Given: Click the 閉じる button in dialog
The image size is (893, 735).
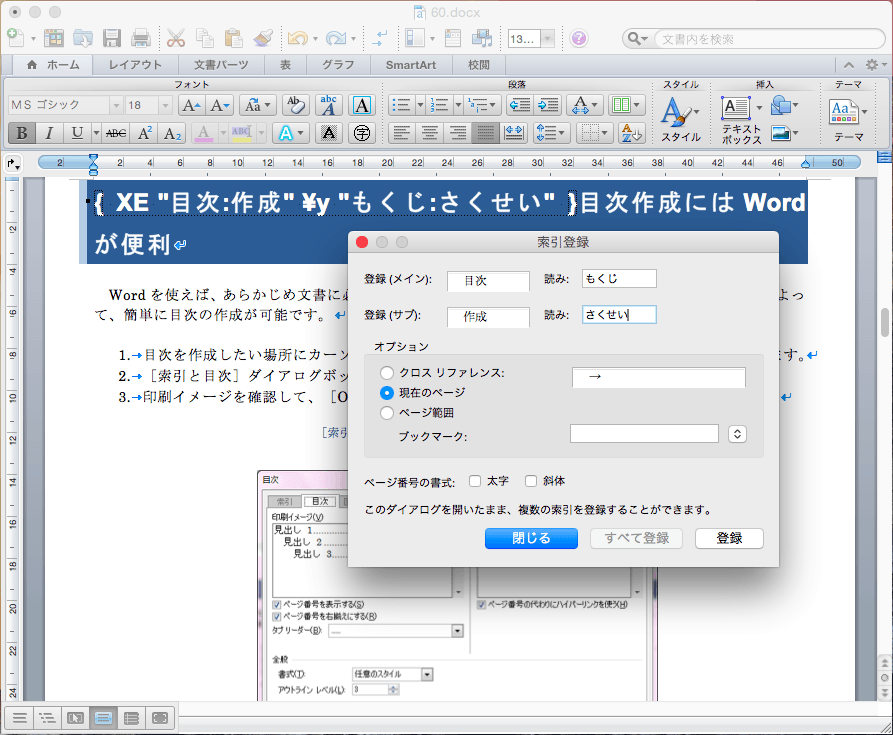Looking at the screenshot, I should click(x=531, y=539).
